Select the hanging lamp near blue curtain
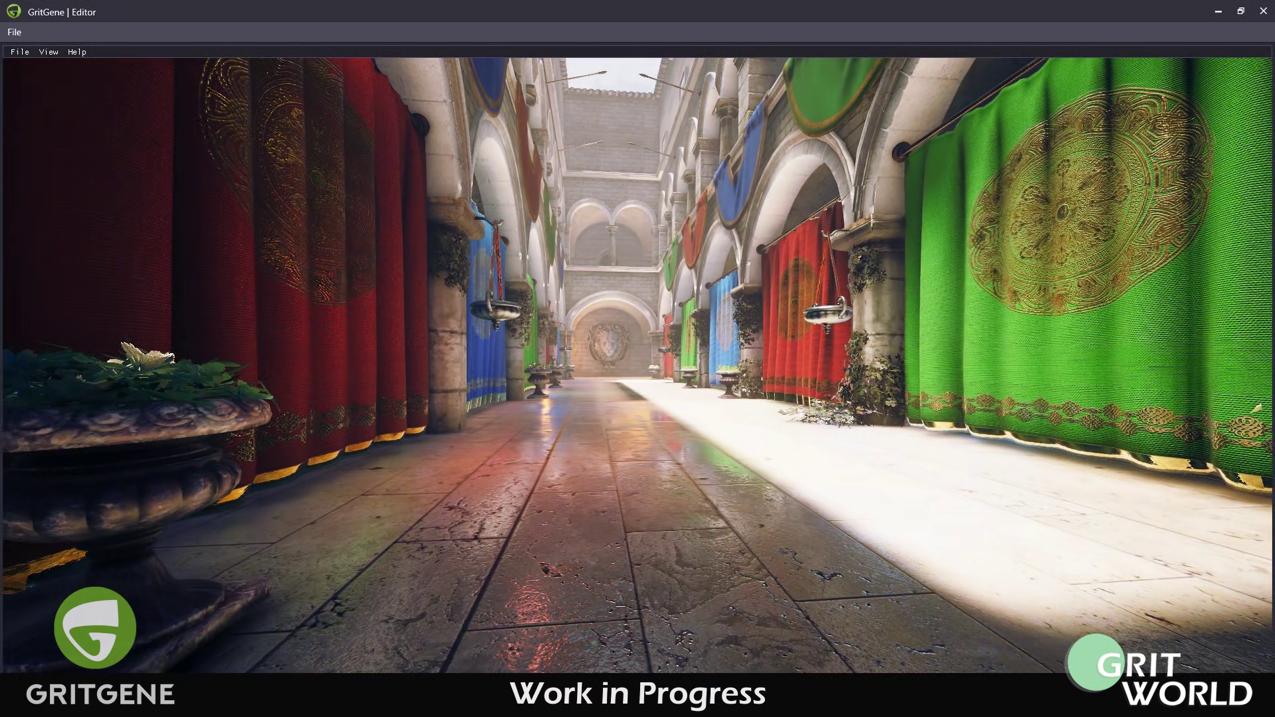 (x=496, y=310)
